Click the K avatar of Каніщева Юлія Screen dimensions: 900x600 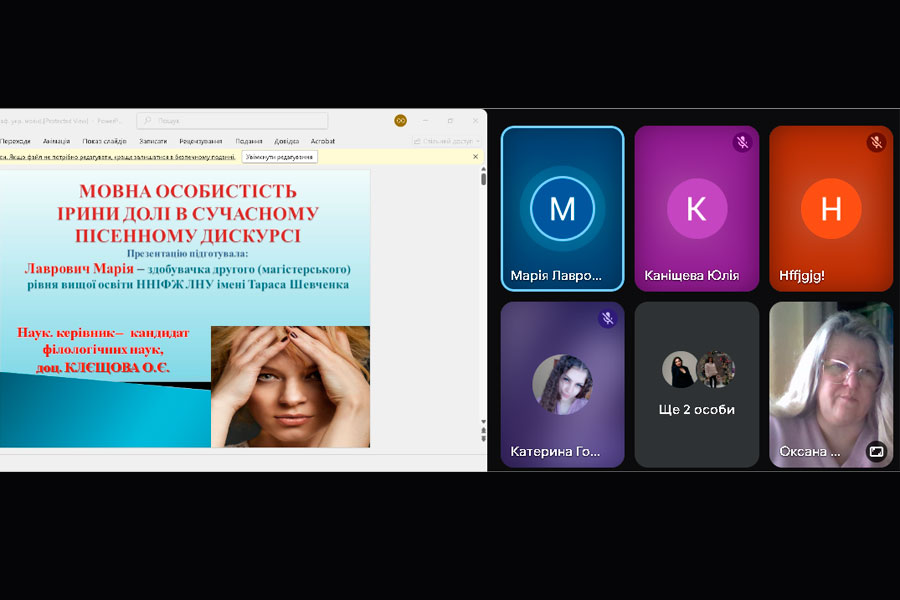coord(697,208)
